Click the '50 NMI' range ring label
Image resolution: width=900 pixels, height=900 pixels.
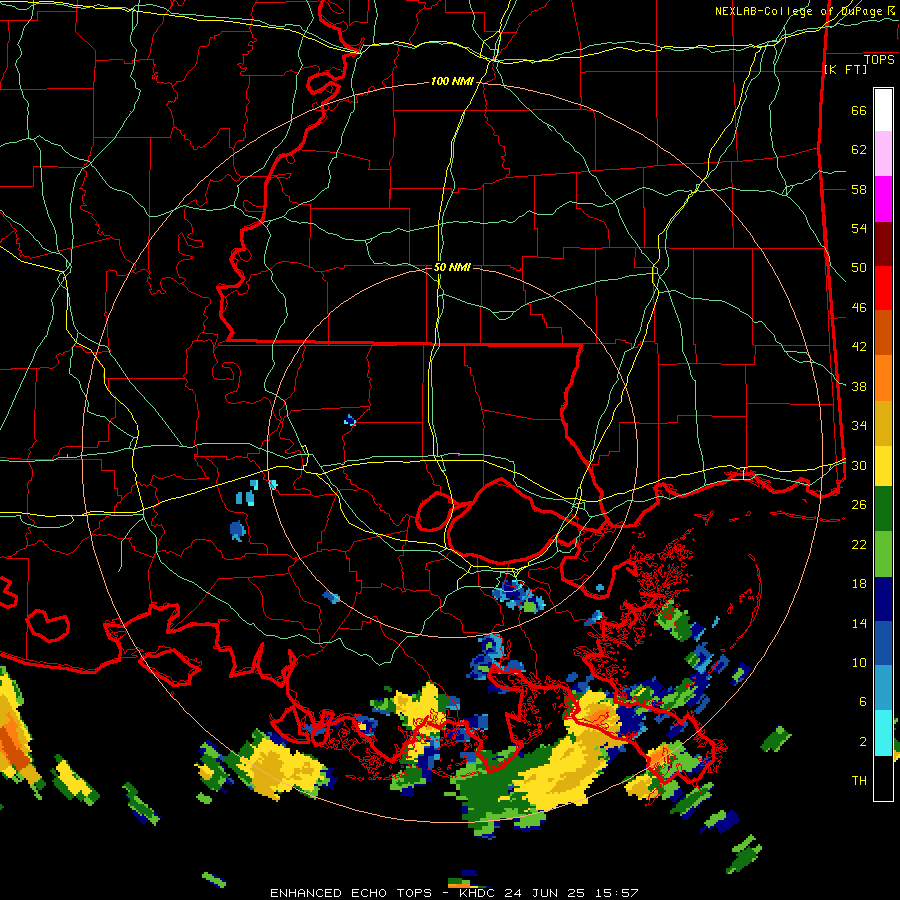pos(452,267)
